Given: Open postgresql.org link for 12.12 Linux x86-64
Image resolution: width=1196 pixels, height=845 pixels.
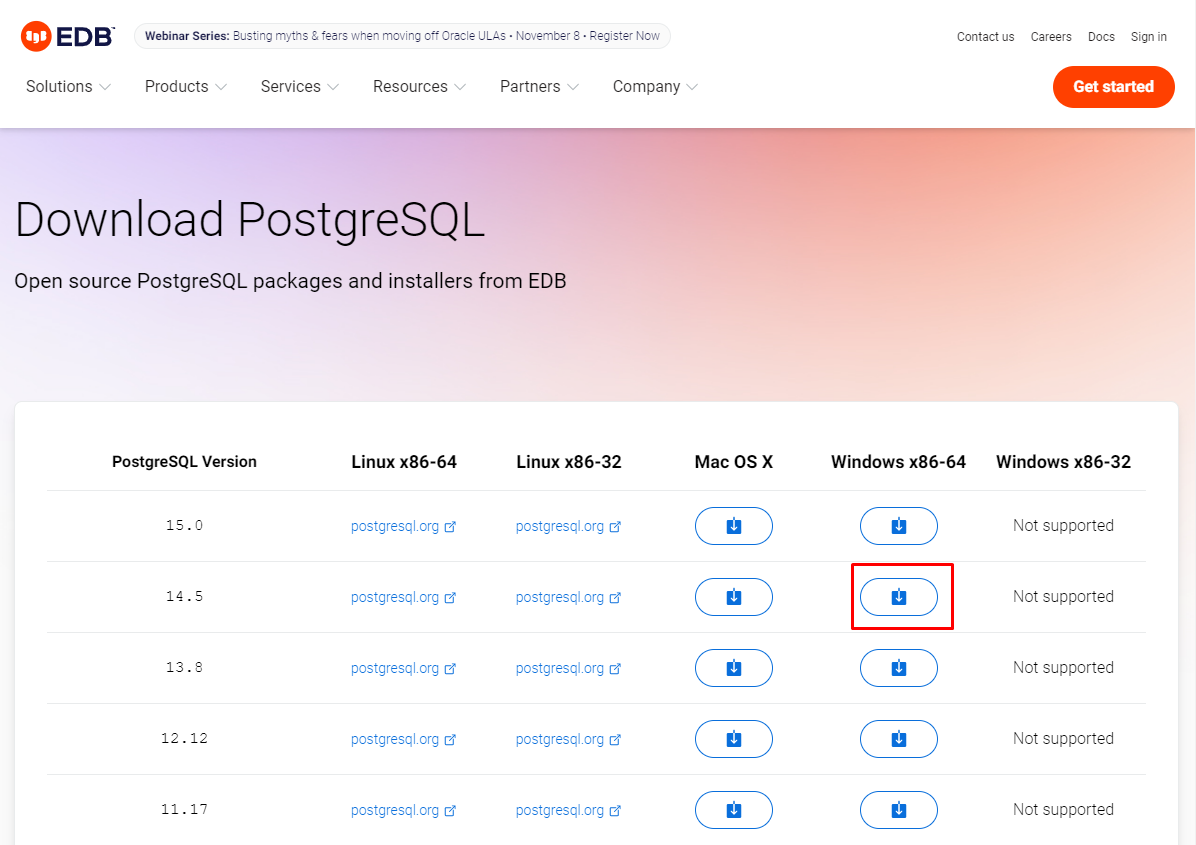Looking at the screenshot, I should point(403,739).
